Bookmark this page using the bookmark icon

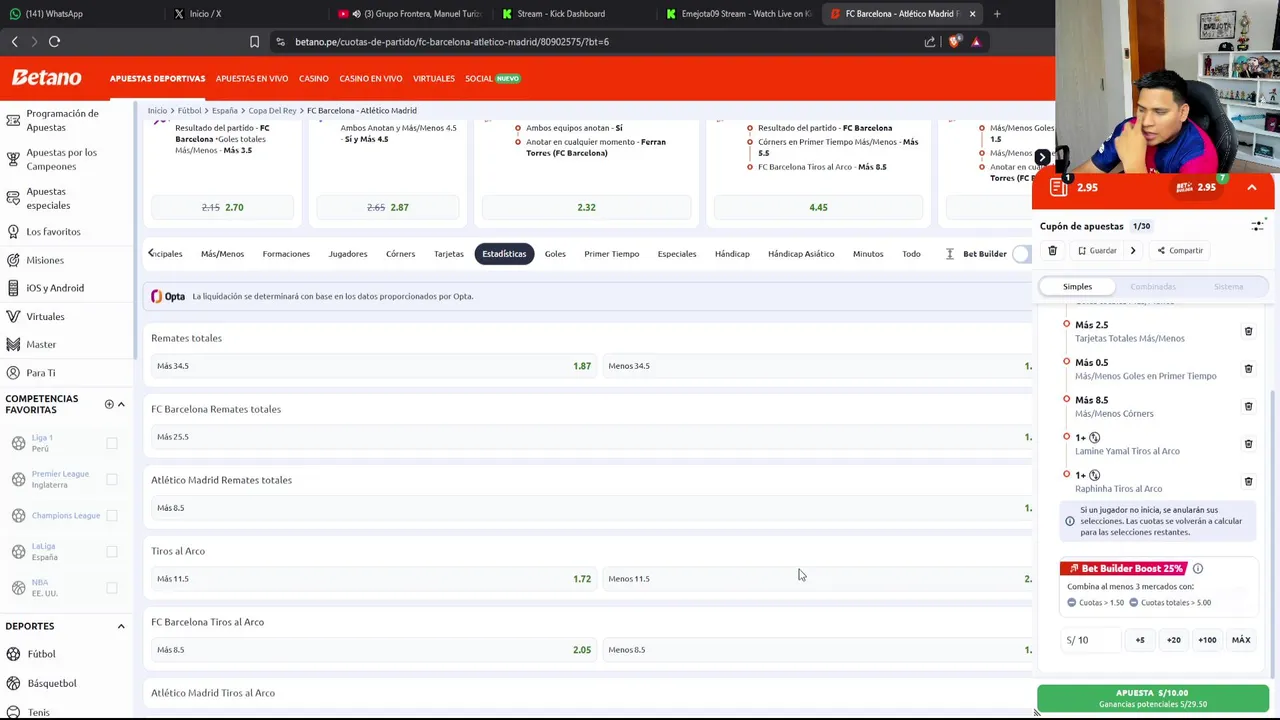pyautogui.click(x=254, y=42)
